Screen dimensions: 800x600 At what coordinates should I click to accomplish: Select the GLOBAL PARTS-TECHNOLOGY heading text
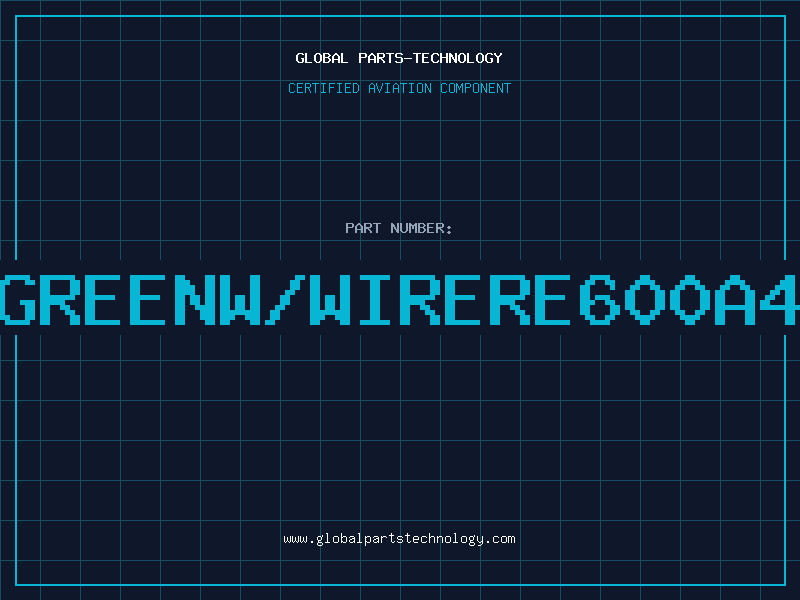[399, 58]
